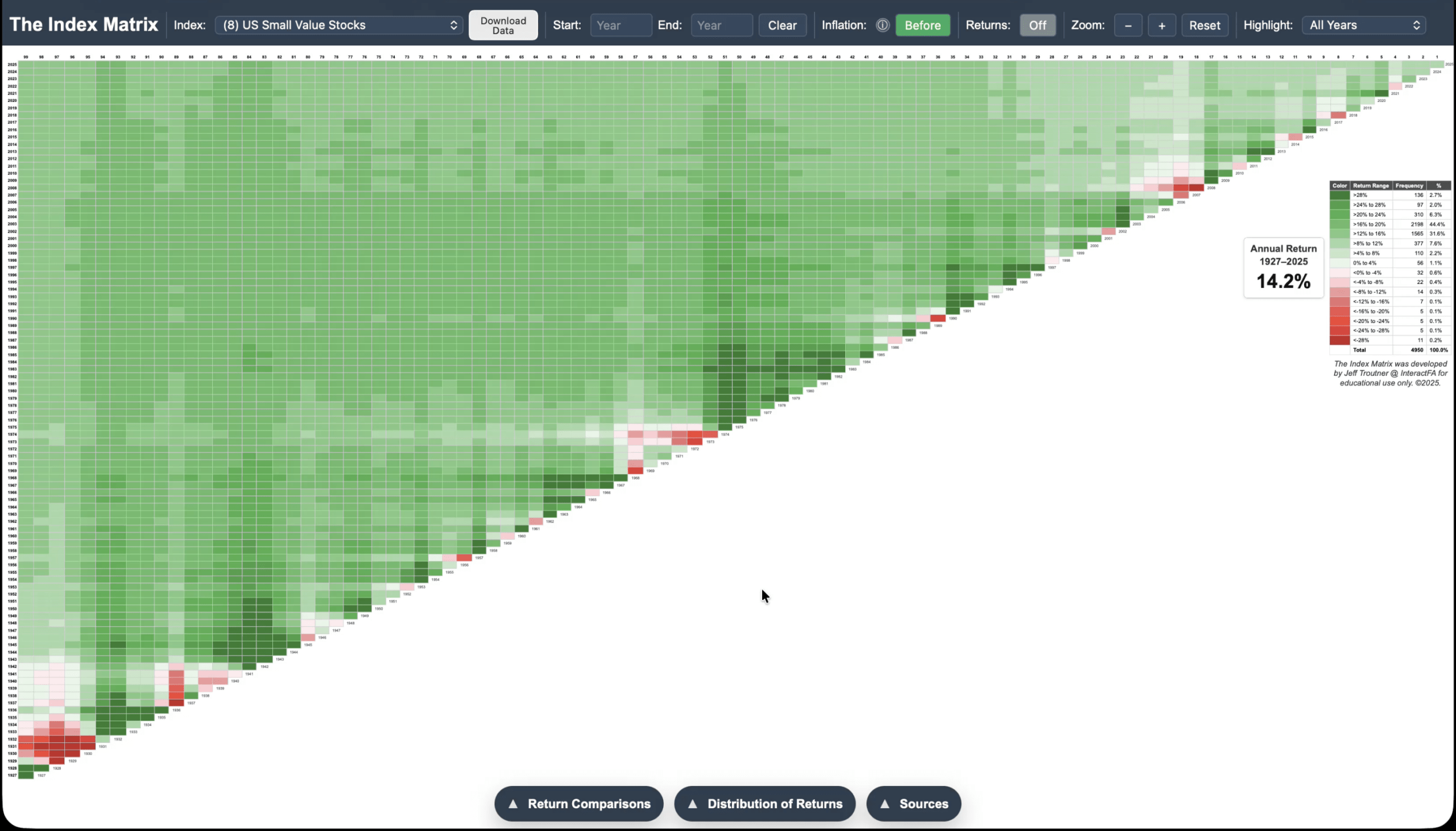Click the zoom out minus button
1456x831 pixels.
(x=1128, y=25)
